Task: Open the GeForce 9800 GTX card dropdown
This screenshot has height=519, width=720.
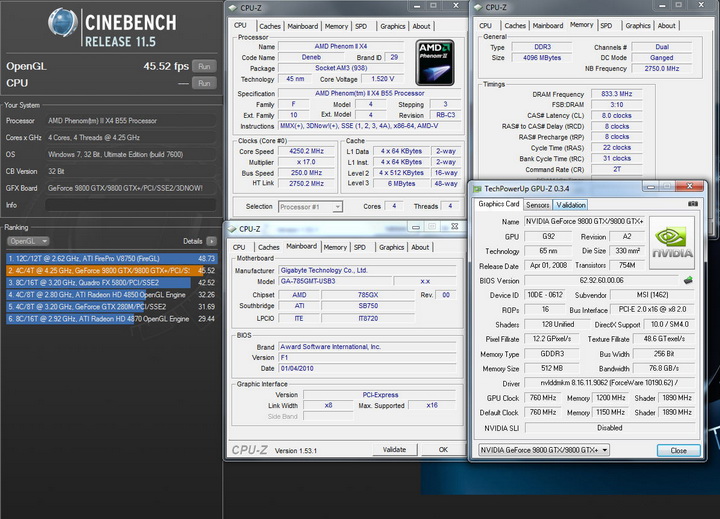Action: 544,450
